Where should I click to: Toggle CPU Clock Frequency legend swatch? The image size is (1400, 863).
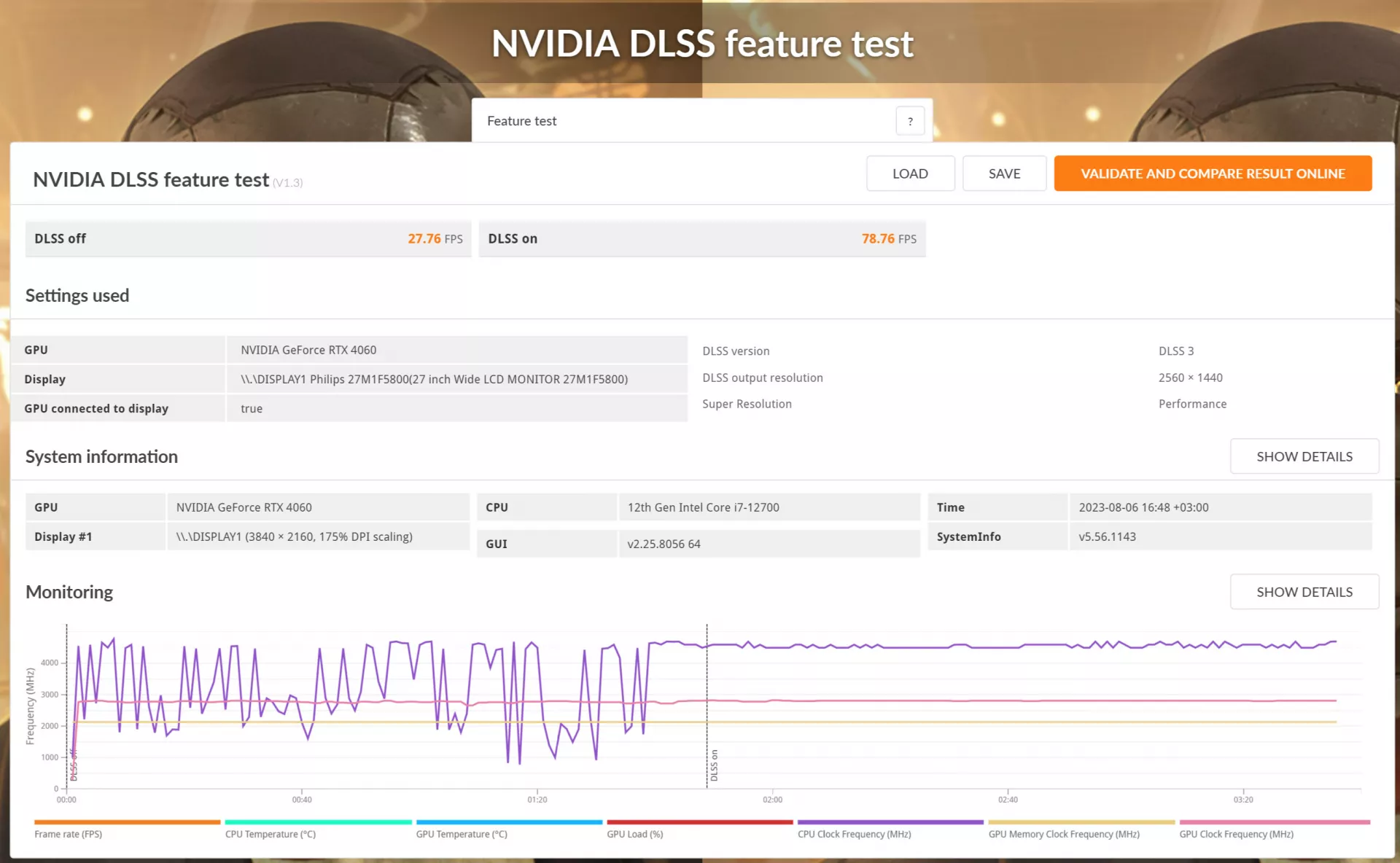(x=890, y=822)
